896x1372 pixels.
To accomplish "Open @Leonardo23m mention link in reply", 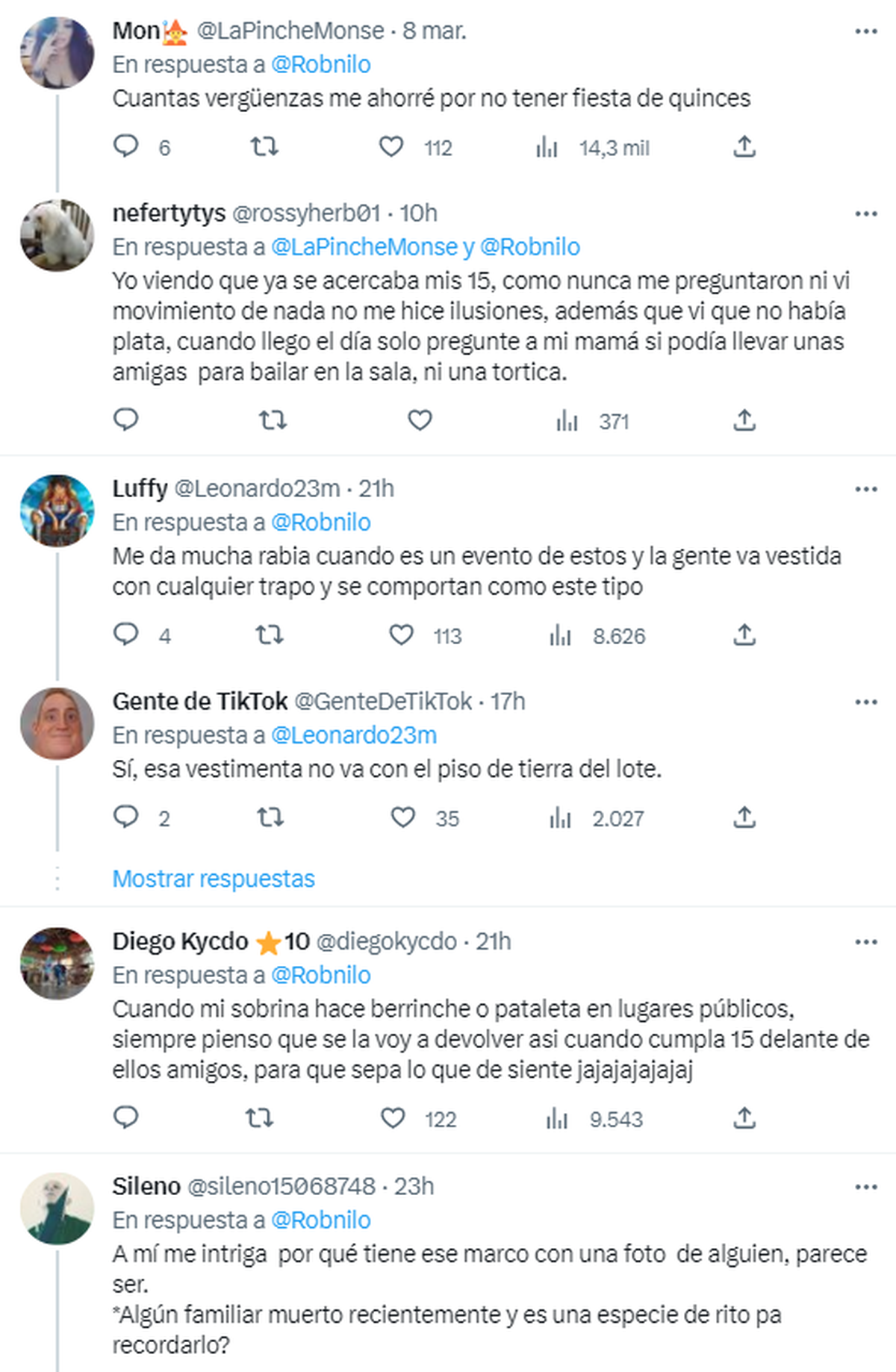I will pos(353,735).
